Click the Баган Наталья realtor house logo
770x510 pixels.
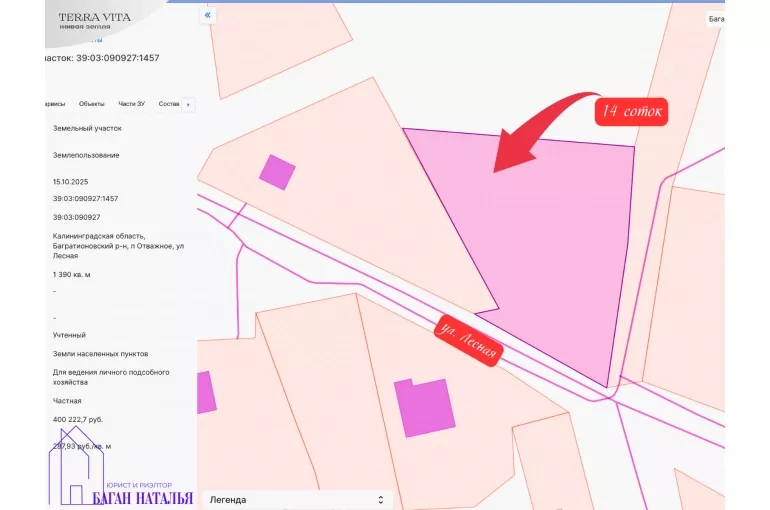tap(75, 468)
